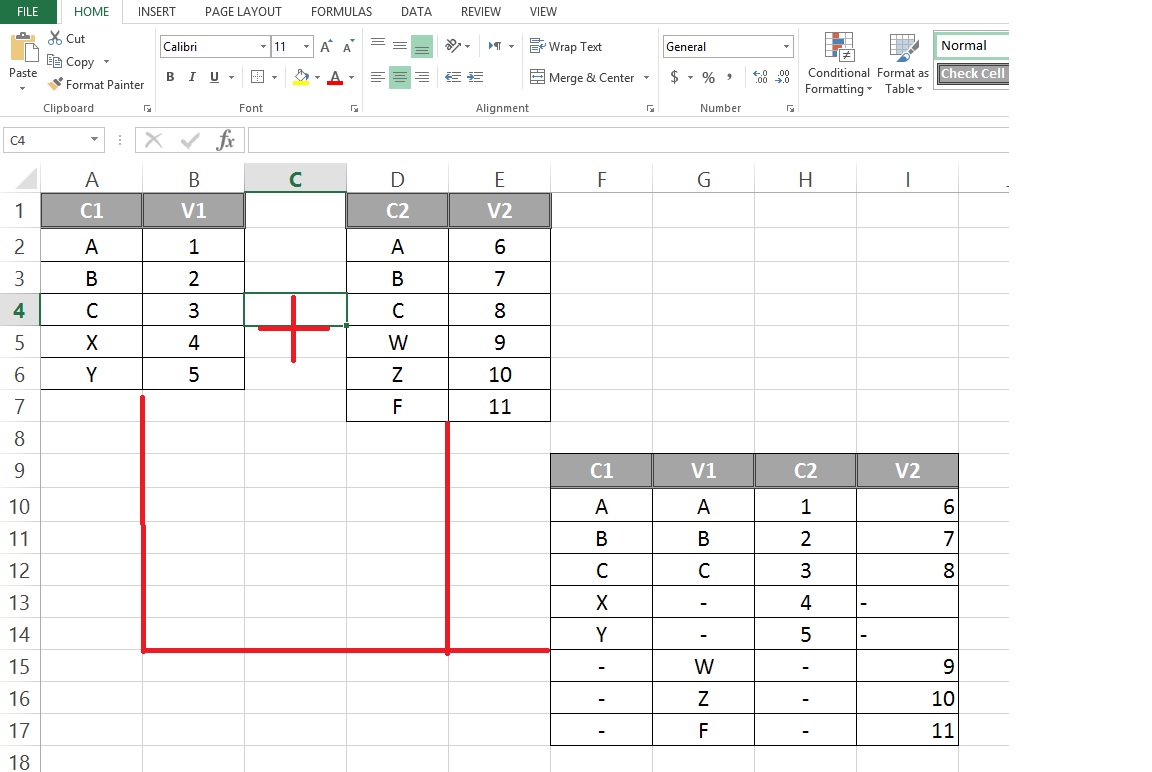Expand the General number format dropdown
1152x772 pixels.
tap(784, 46)
